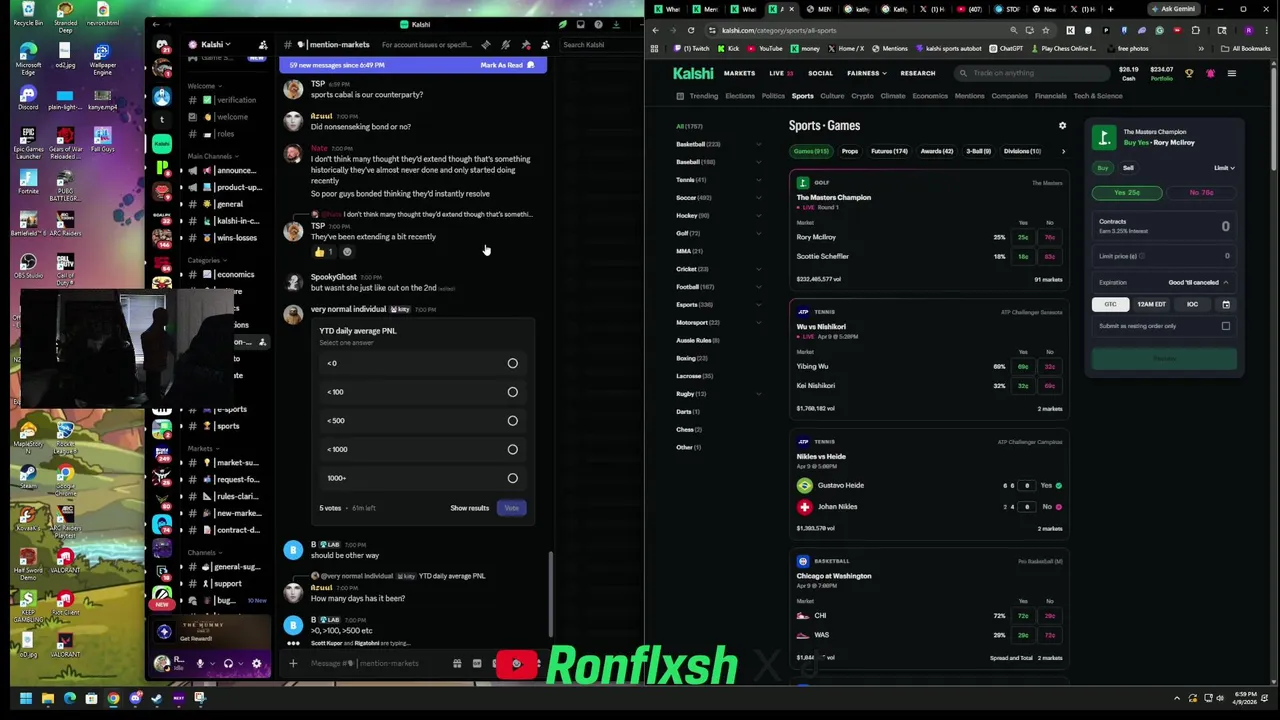1280x720 pixels.
Task: Open Kalshi games settings gear
Action: [1062, 126]
